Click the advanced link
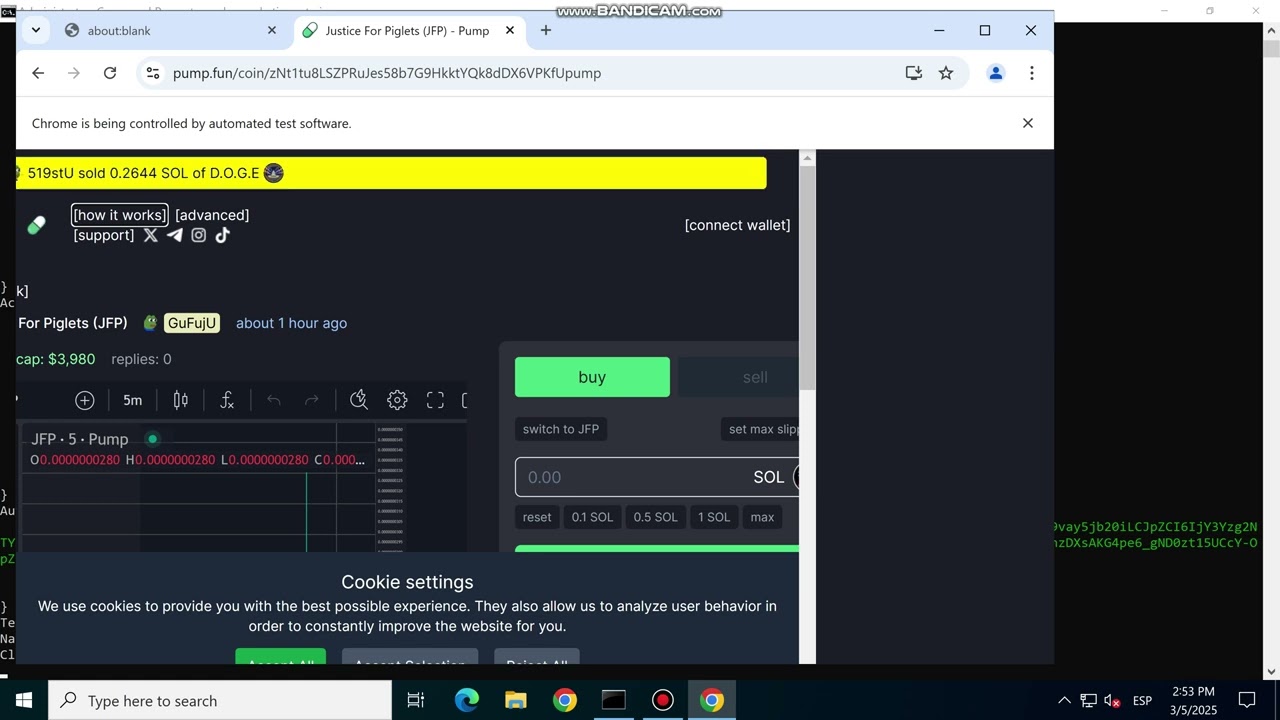 click(x=212, y=215)
